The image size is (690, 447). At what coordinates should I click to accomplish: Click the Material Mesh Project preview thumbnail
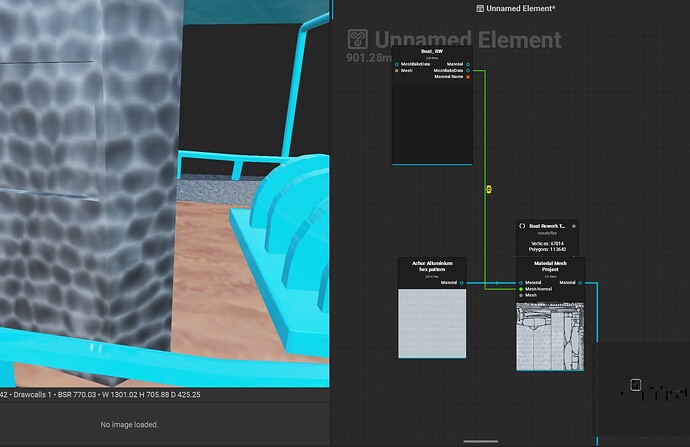(x=550, y=336)
